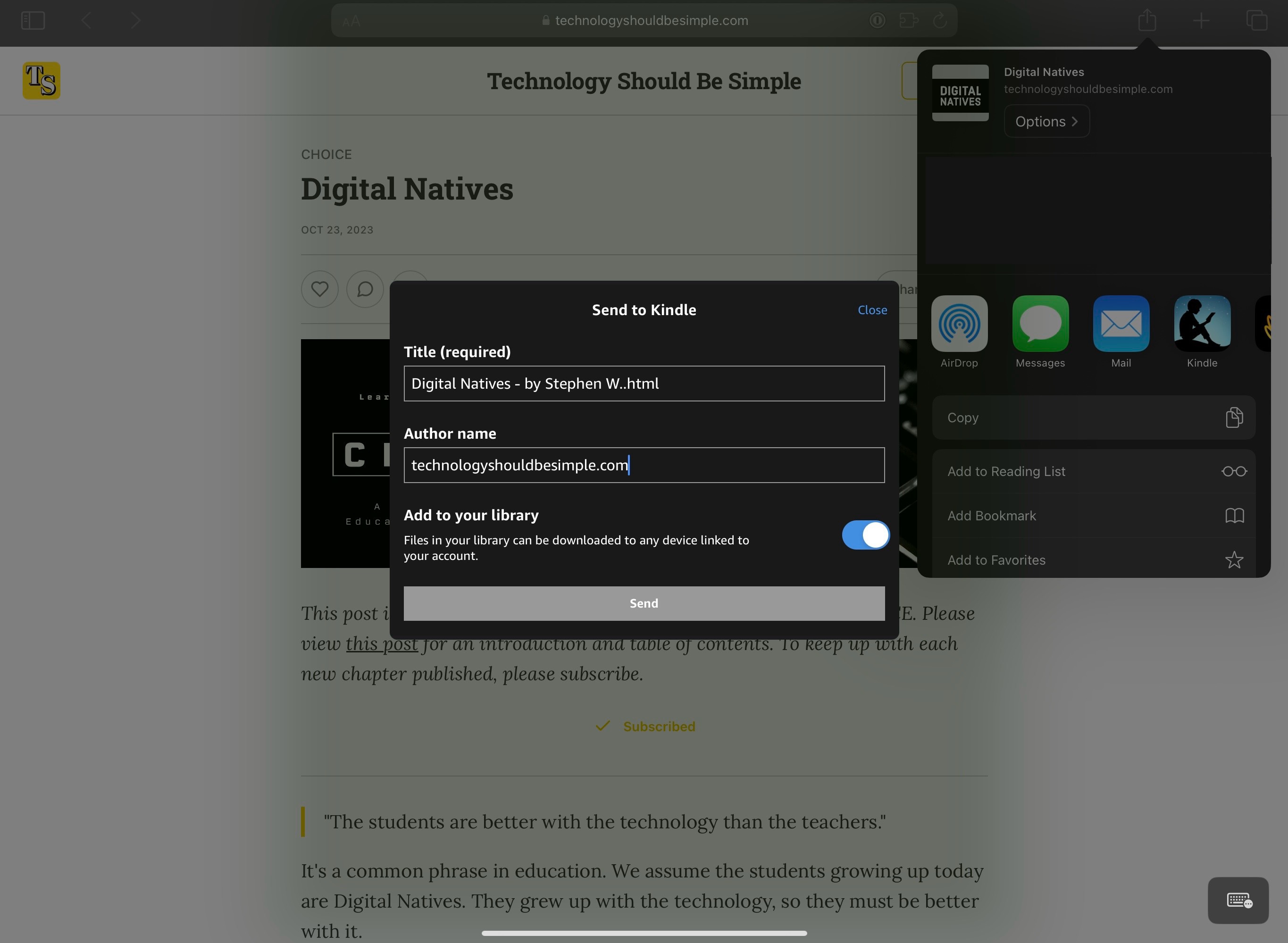Viewport: 1288px width, 943px height.
Task: Click the Subscribed button
Action: tap(645, 726)
